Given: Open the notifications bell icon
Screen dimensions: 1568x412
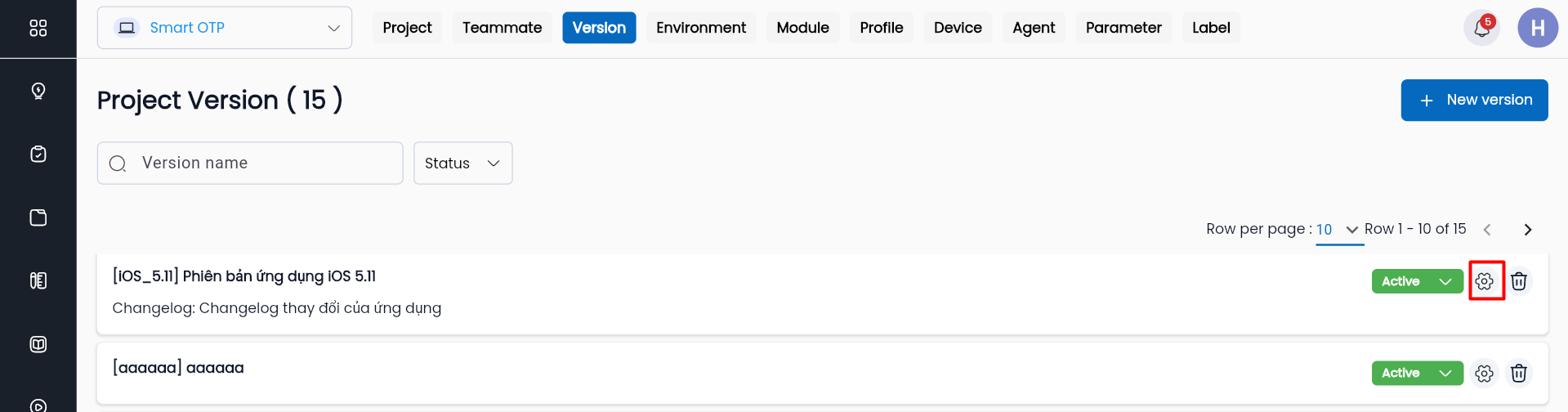Looking at the screenshot, I should click(x=1481, y=29).
